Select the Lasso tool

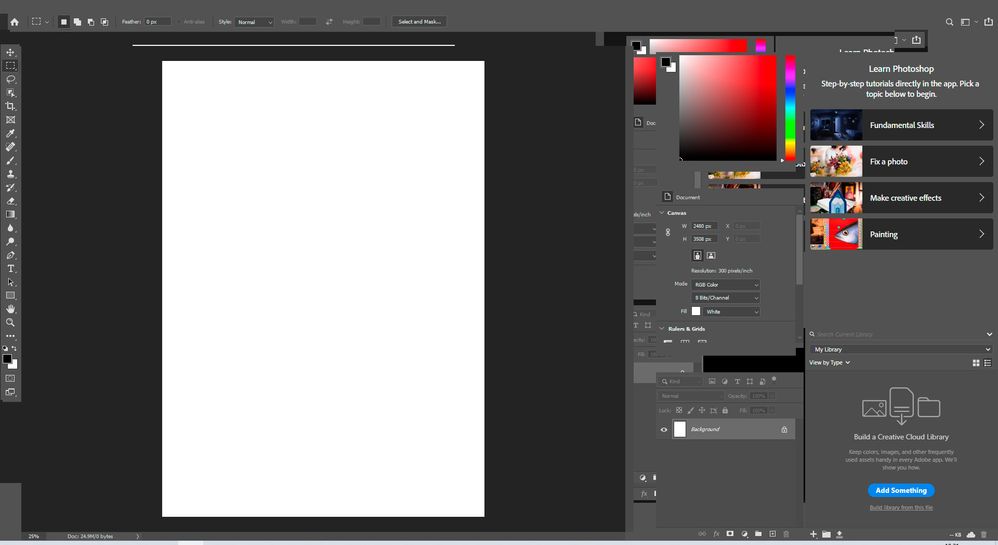coord(10,80)
